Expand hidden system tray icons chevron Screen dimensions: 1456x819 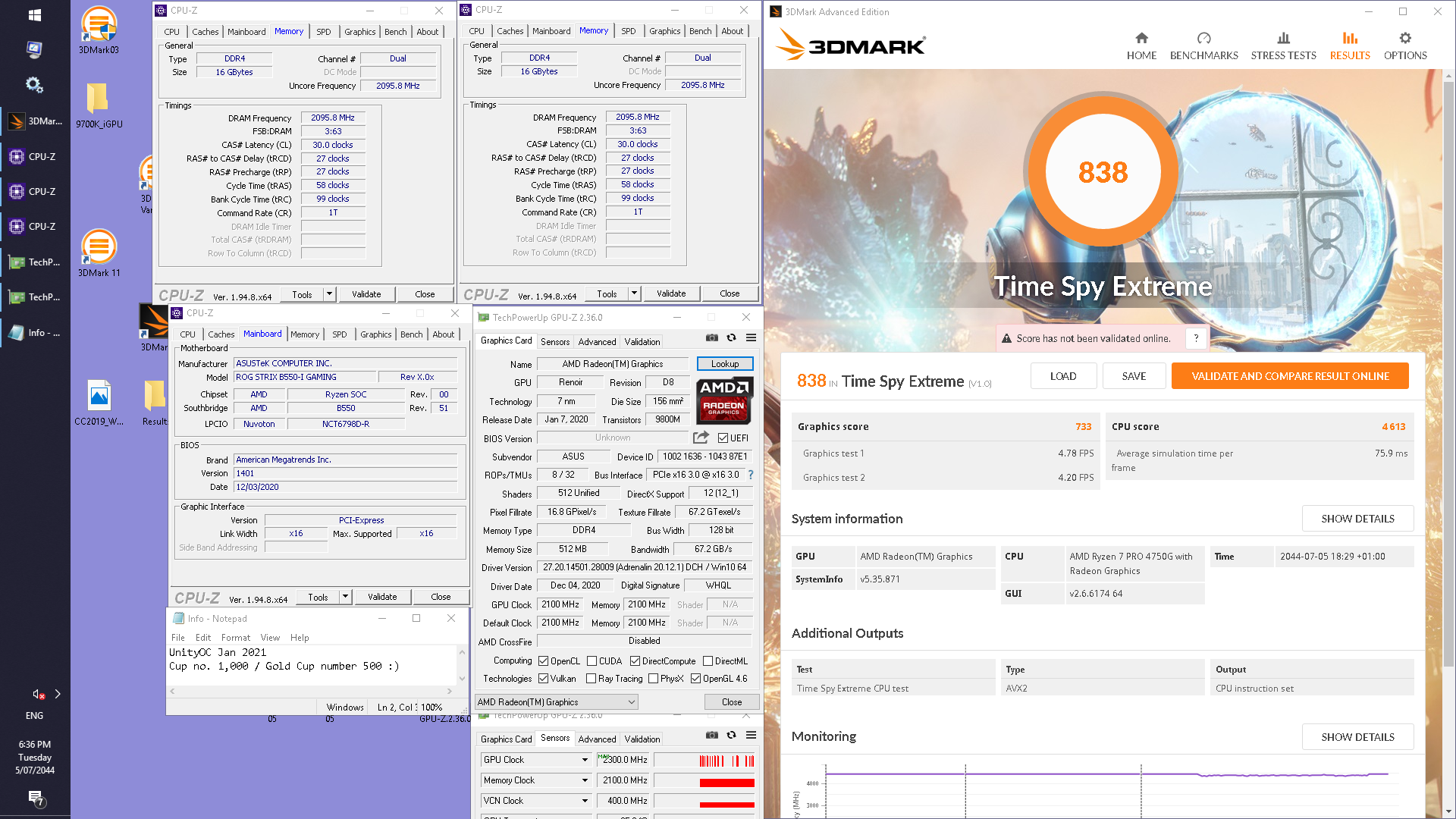pos(58,694)
